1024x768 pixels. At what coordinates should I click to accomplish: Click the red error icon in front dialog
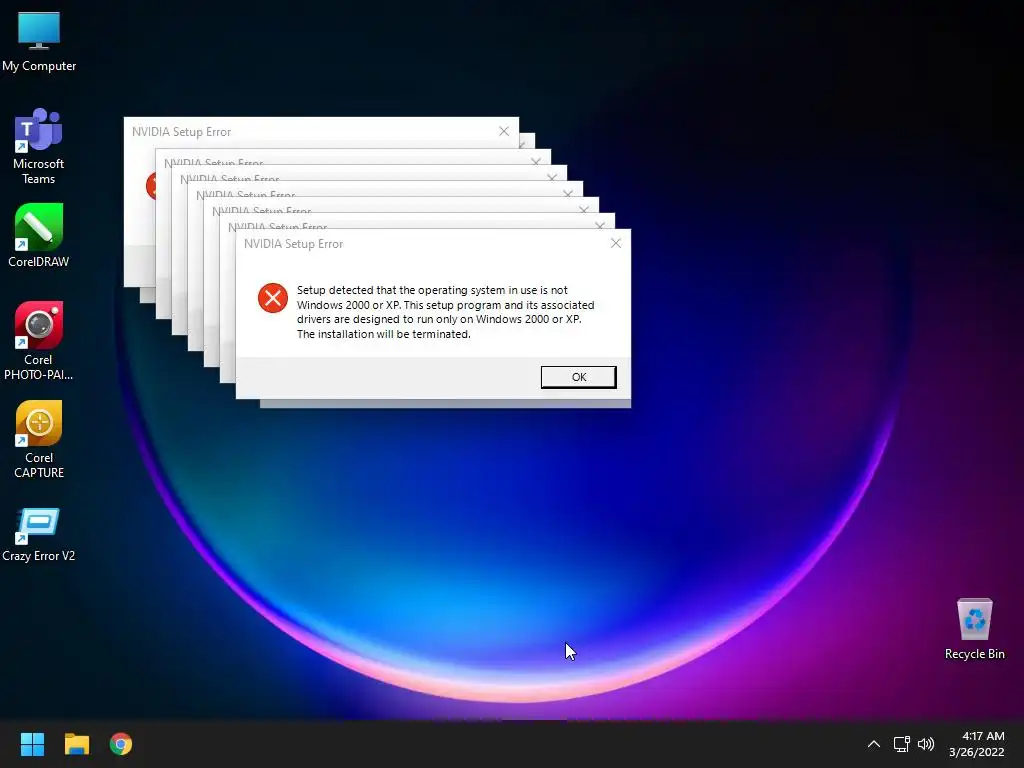click(x=273, y=298)
